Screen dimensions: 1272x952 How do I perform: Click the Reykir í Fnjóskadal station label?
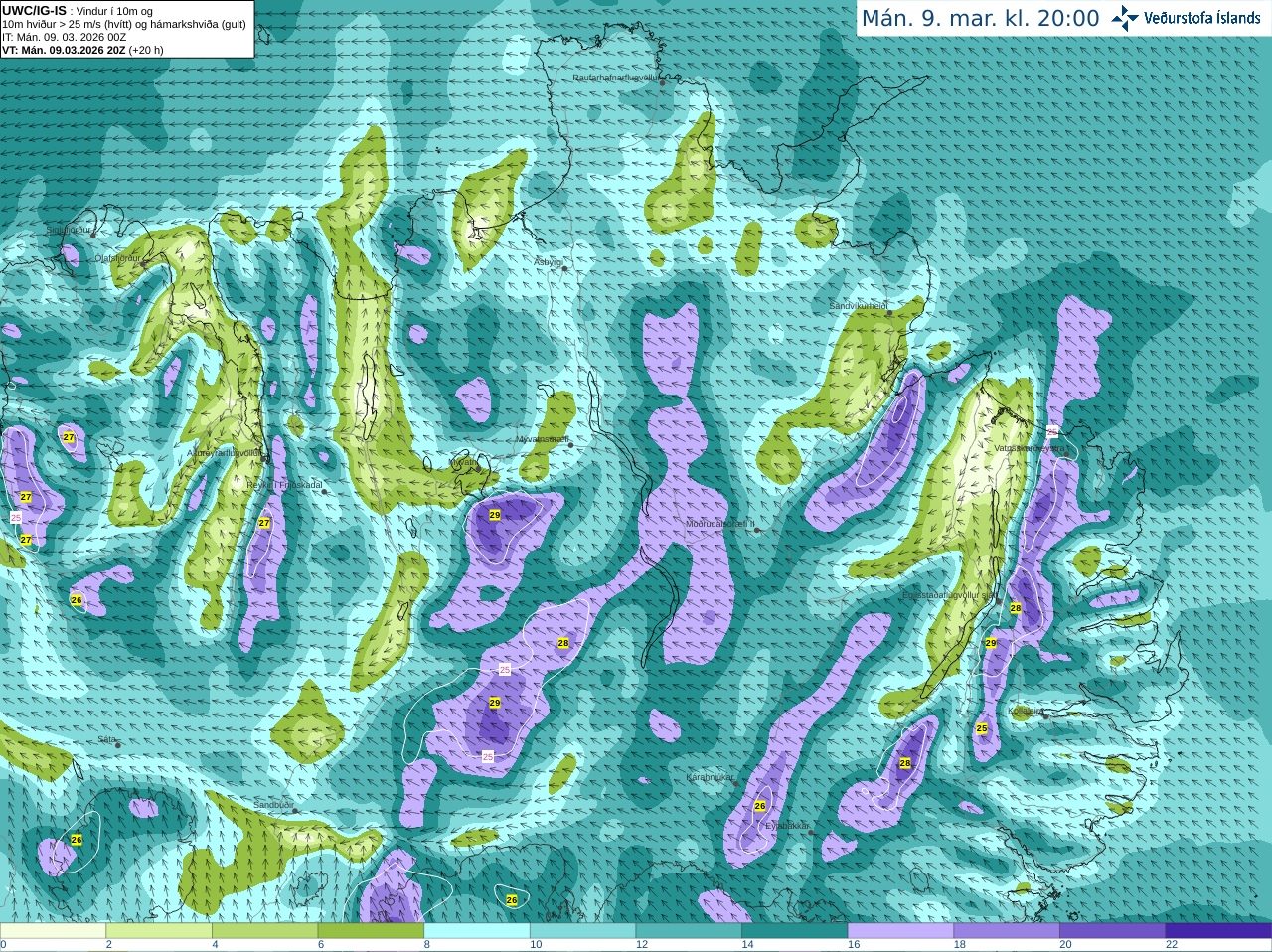[284, 485]
